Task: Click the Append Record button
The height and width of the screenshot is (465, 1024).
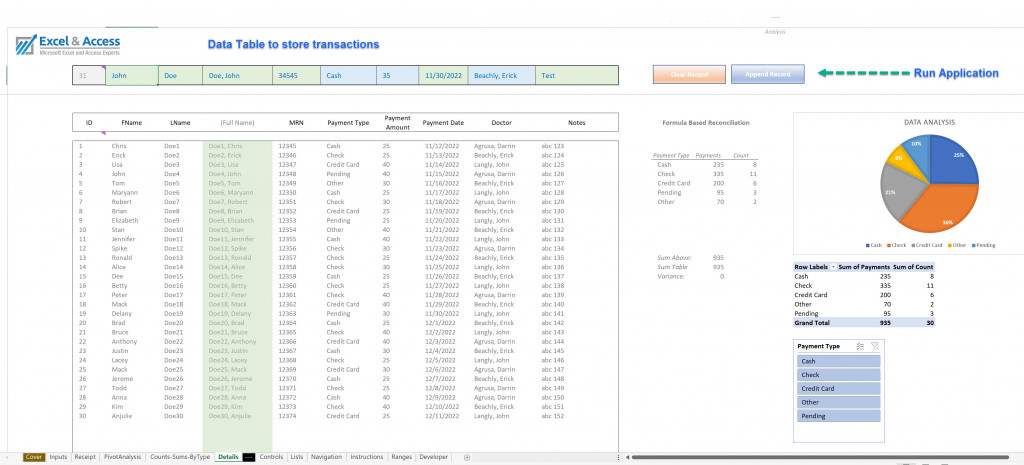Action: pyautogui.click(x=767, y=74)
